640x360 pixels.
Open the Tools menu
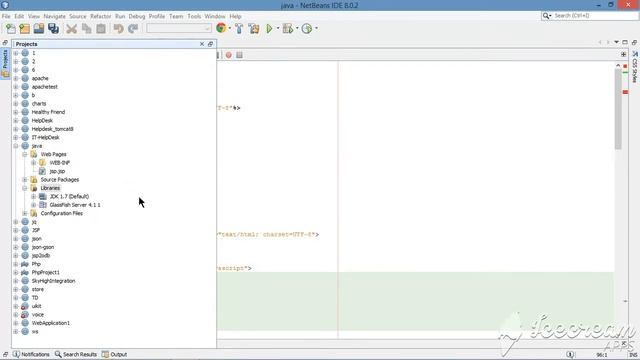click(x=194, y=16)
